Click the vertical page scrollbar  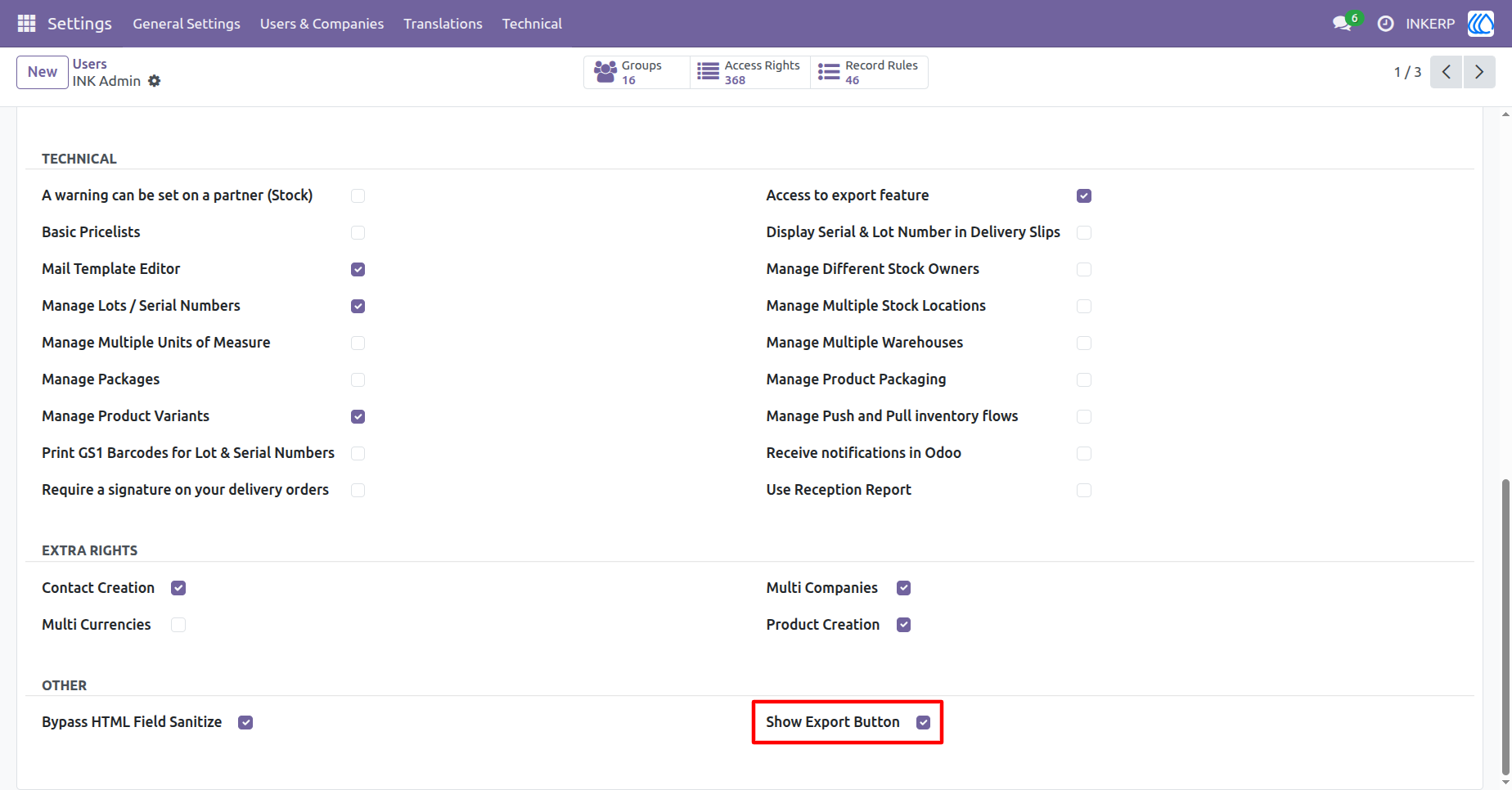coord(1505,626)
